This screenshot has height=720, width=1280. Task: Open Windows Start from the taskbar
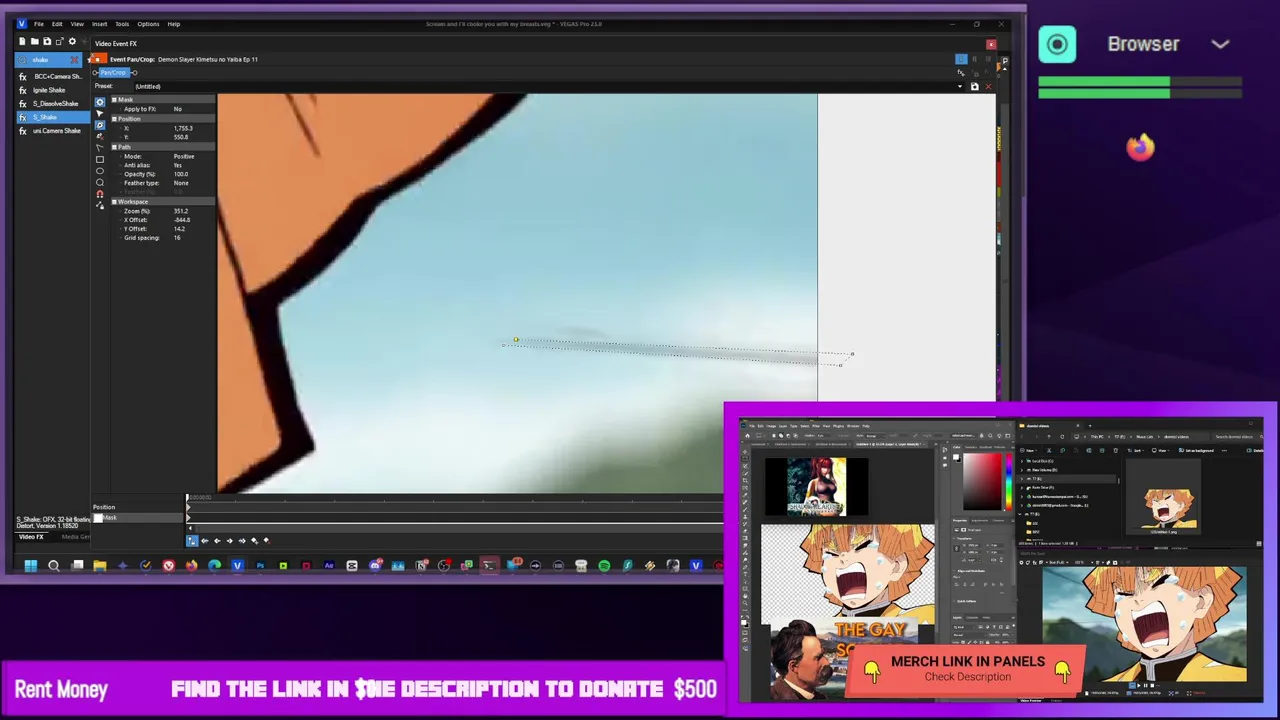point(31,566)
